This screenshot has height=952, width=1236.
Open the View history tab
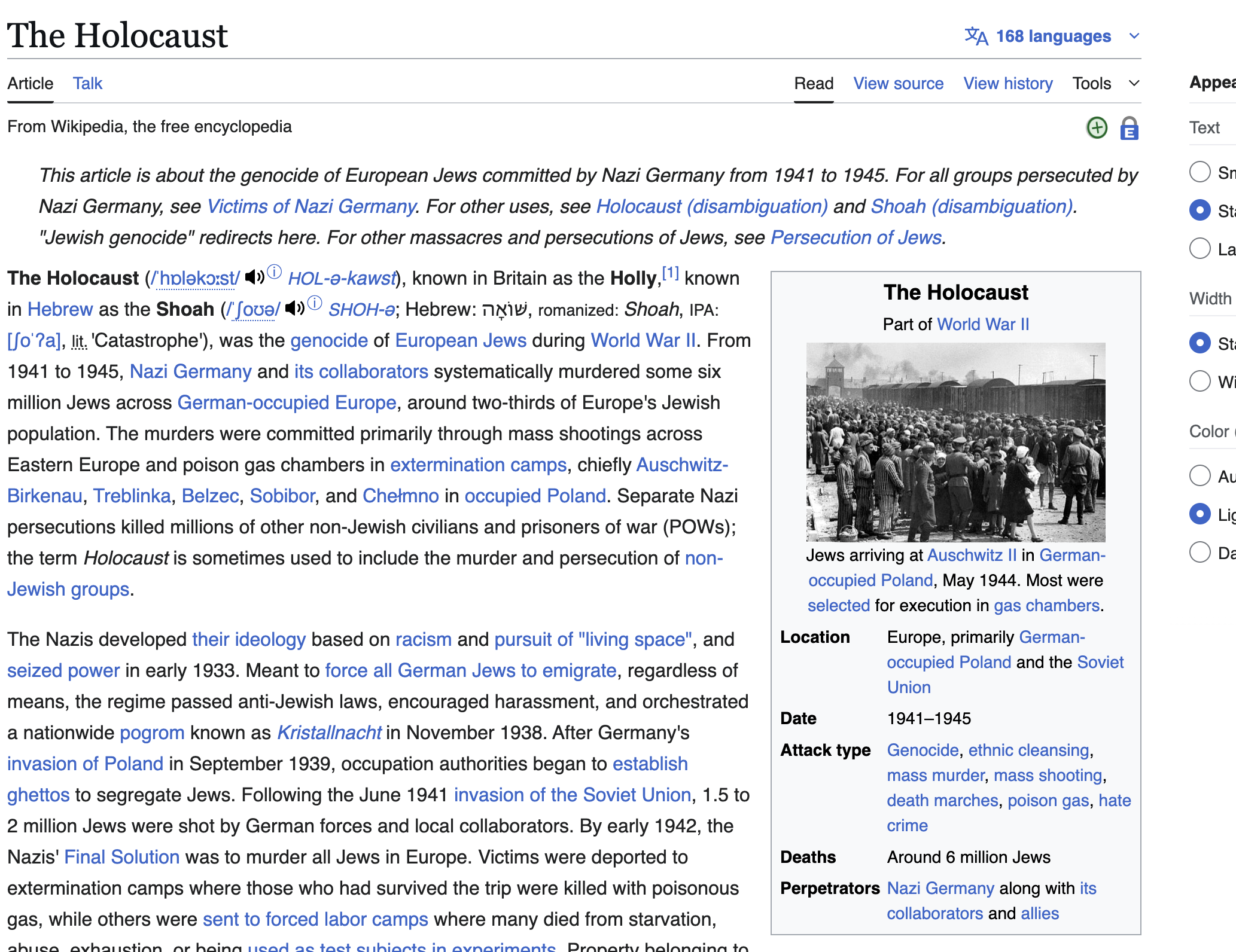point(1007,83)
